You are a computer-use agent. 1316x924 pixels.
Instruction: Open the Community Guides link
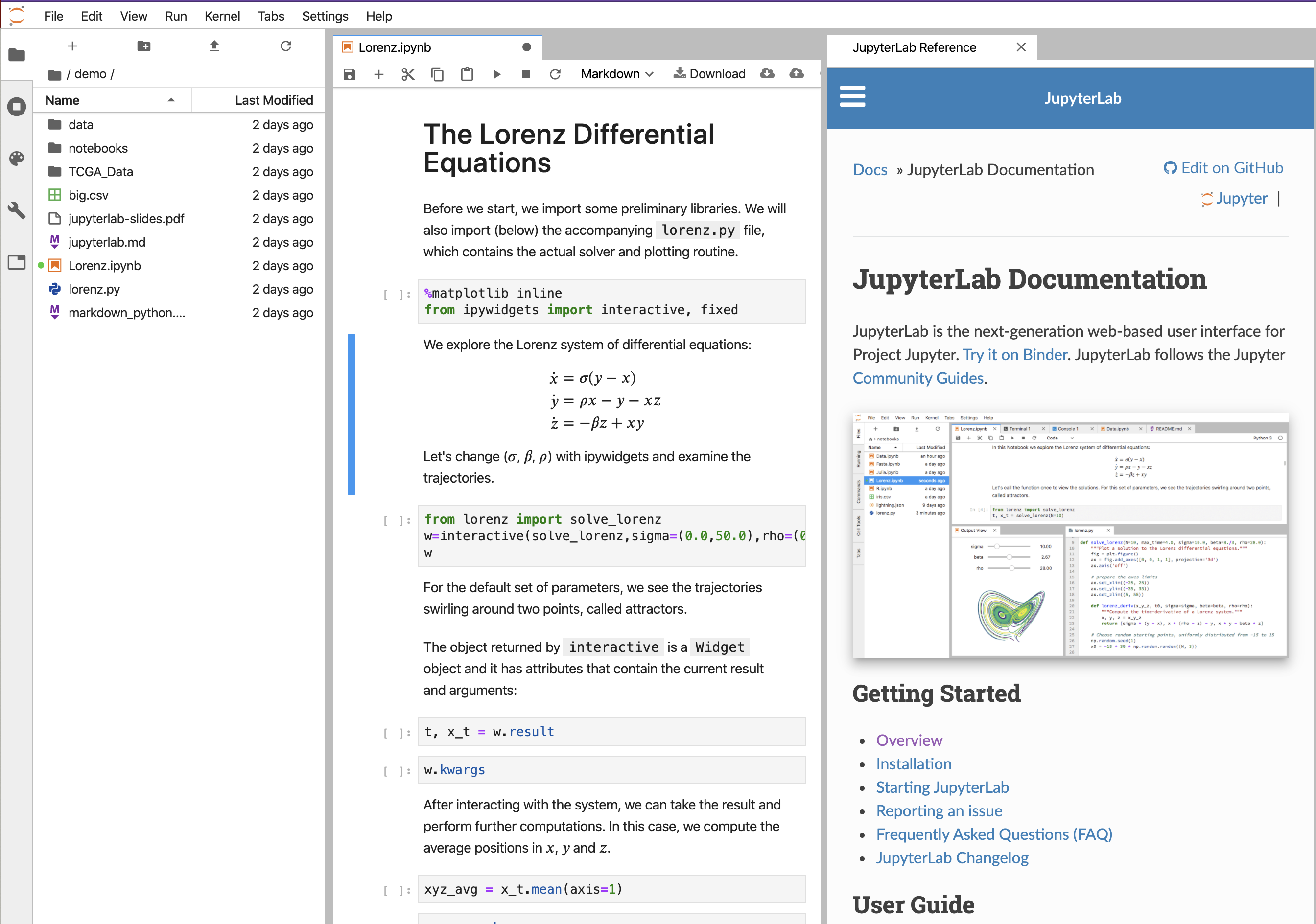(x=917, y=379)
